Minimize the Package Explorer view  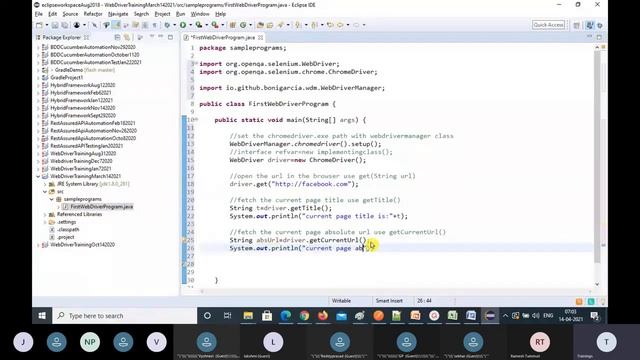tap(161, 37)
